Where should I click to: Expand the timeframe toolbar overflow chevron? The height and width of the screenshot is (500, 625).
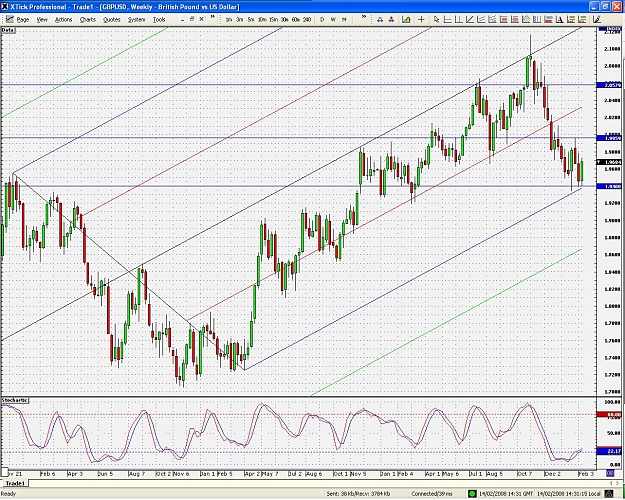pos(364,17)
